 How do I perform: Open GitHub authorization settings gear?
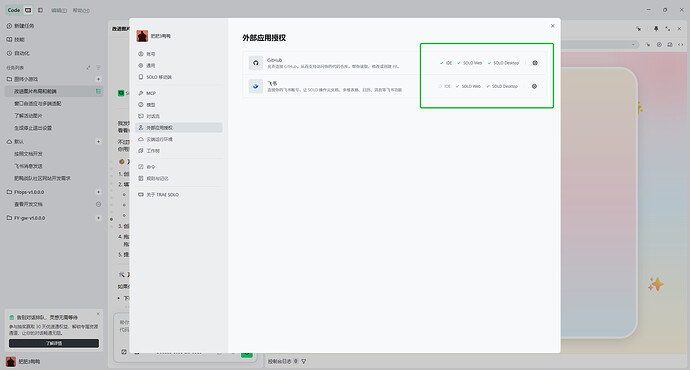pyautogui.click(x=535, y=63)
